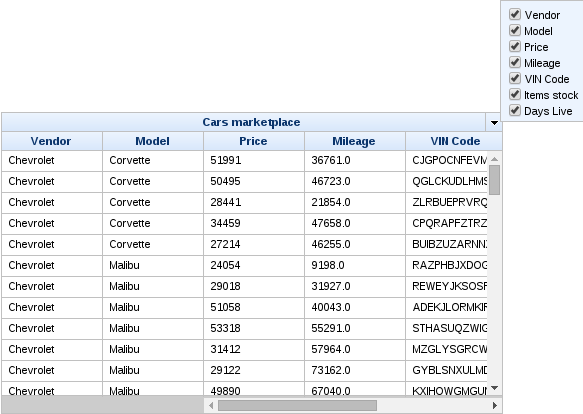Image resolution: width=583 pixels, height=414 pixels.
Task: Uncheck the Model column checkbox
Action: coord(515,30)
